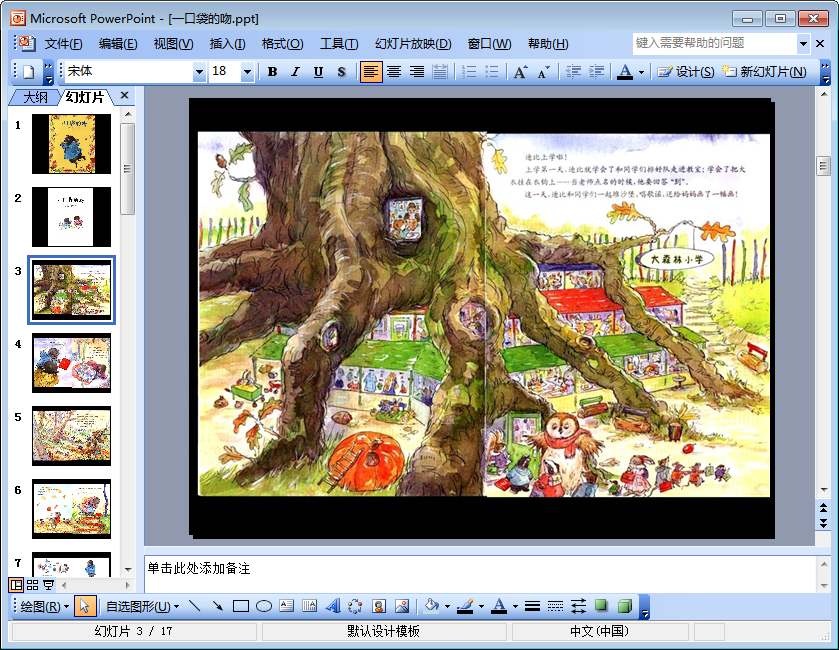Image resolution: width=839 pixels, height=650 pixels.
Task: Select slide 2 thumbnail
Action: click(x=71, y=217)
